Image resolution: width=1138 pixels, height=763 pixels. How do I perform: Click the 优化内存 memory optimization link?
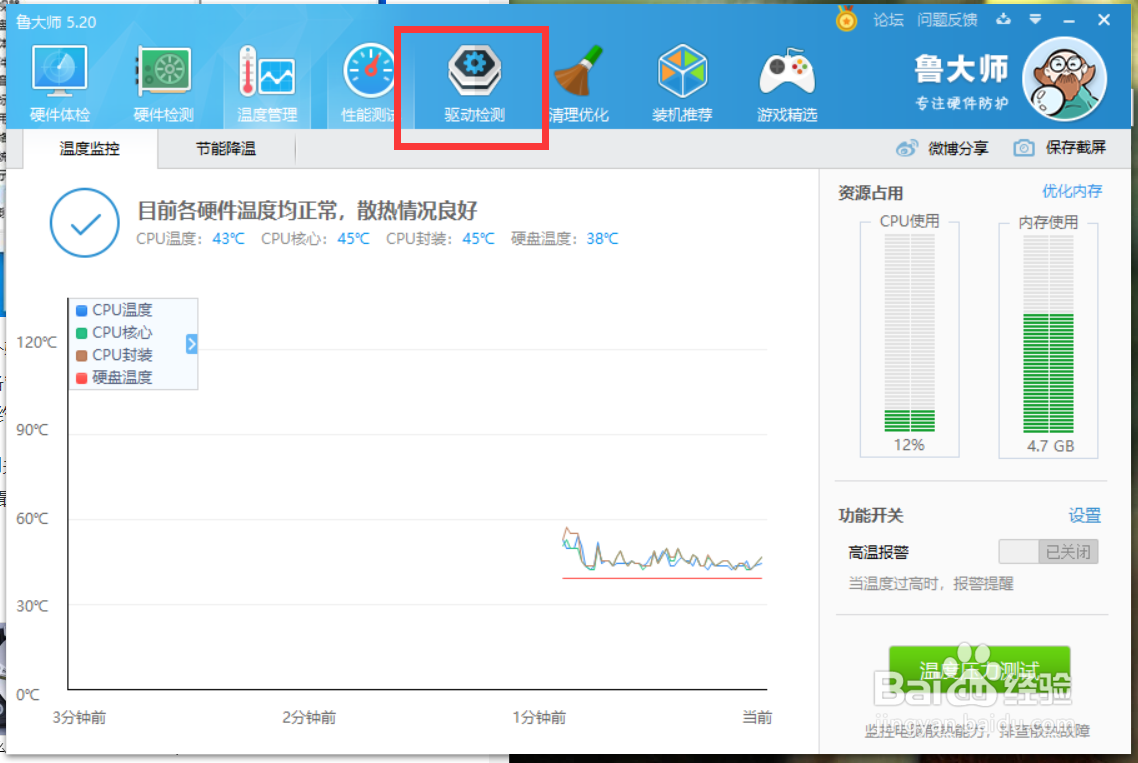point(1071,191)
